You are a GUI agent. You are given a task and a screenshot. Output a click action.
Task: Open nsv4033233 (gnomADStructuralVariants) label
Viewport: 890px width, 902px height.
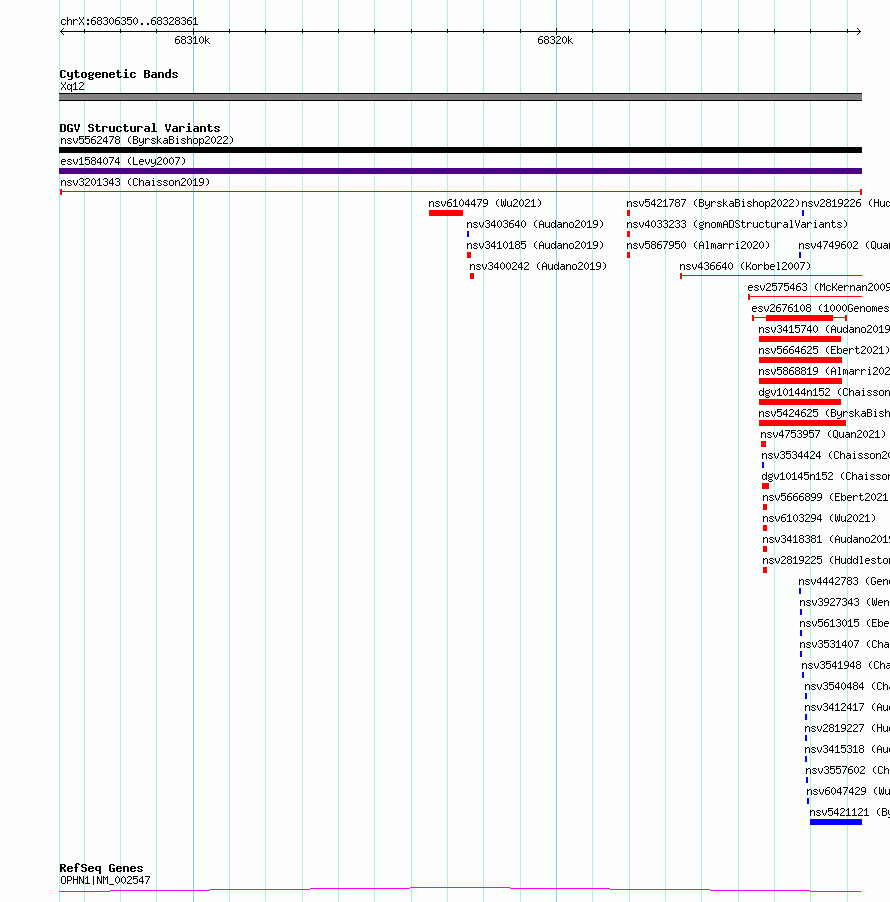pyautogui.click(x=737, y=224)
